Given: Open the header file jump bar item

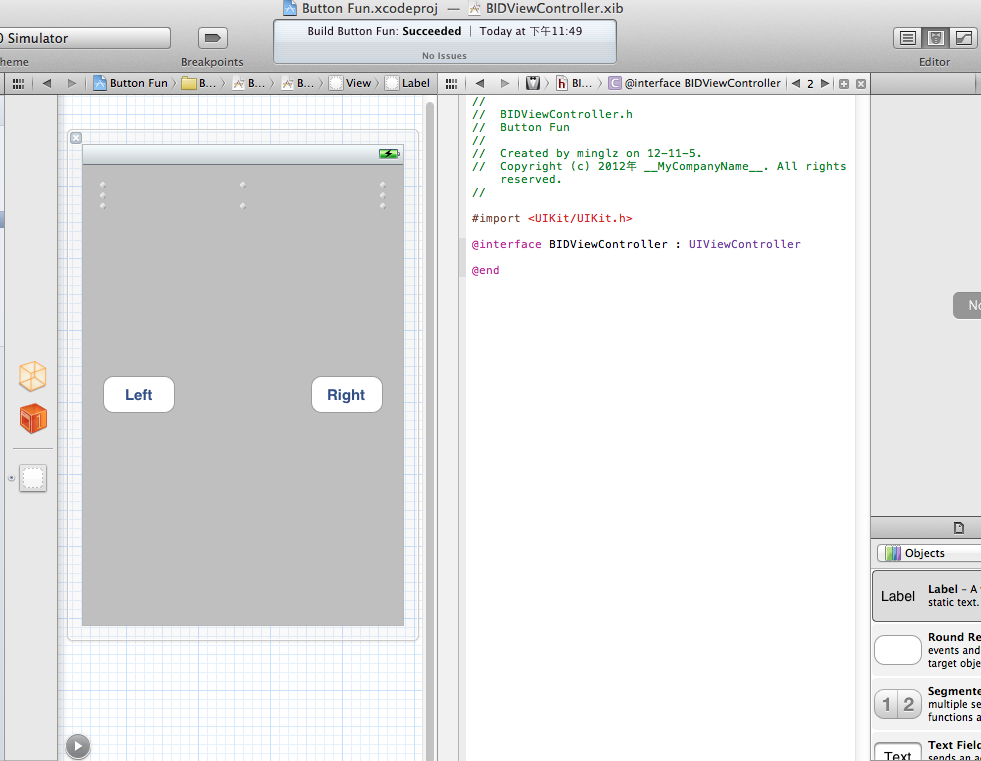Looking at the screenshot, I should click(x=574, y=83).
